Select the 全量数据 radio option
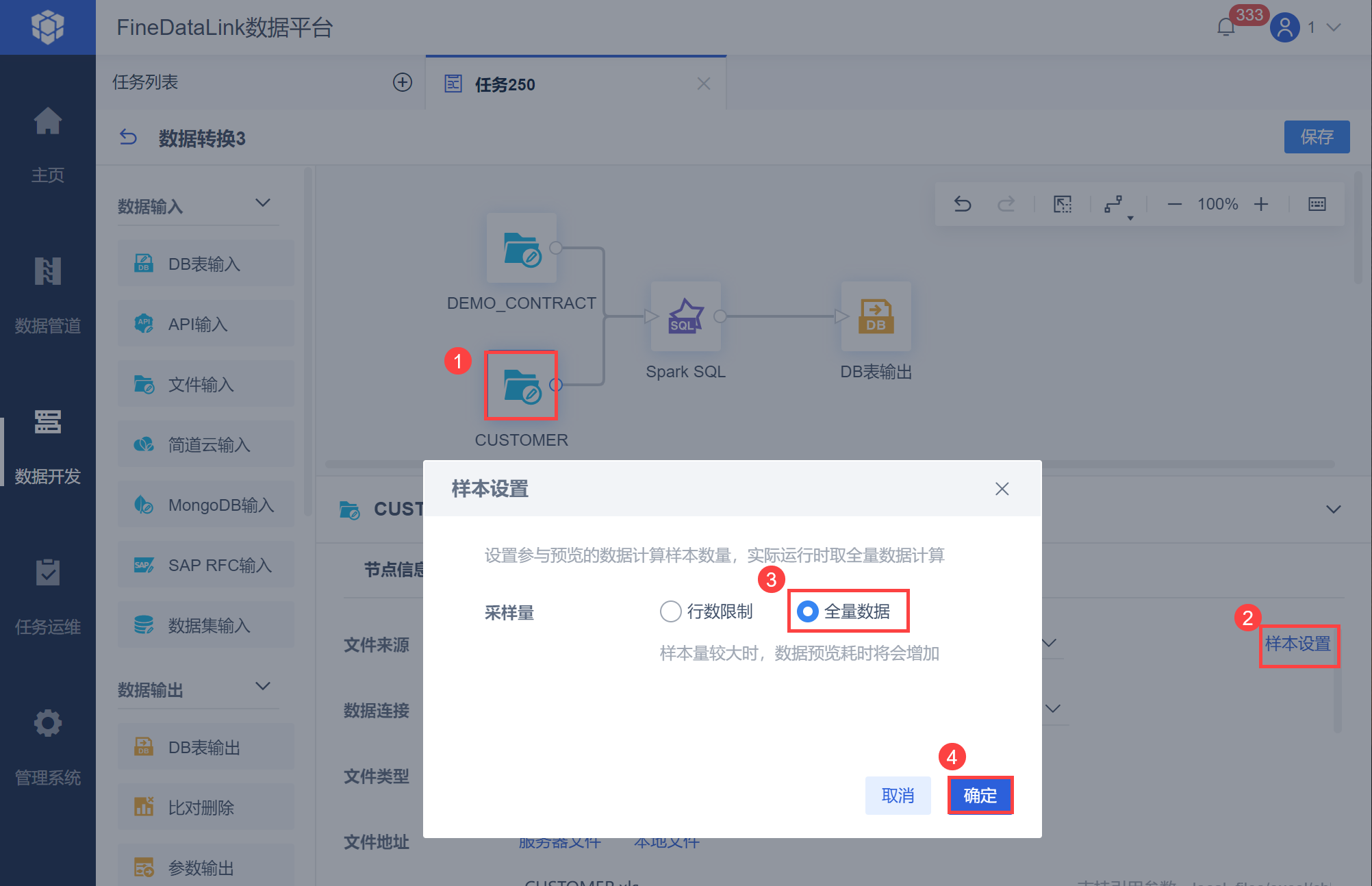The image size is (1372, 886). point(808,611)
